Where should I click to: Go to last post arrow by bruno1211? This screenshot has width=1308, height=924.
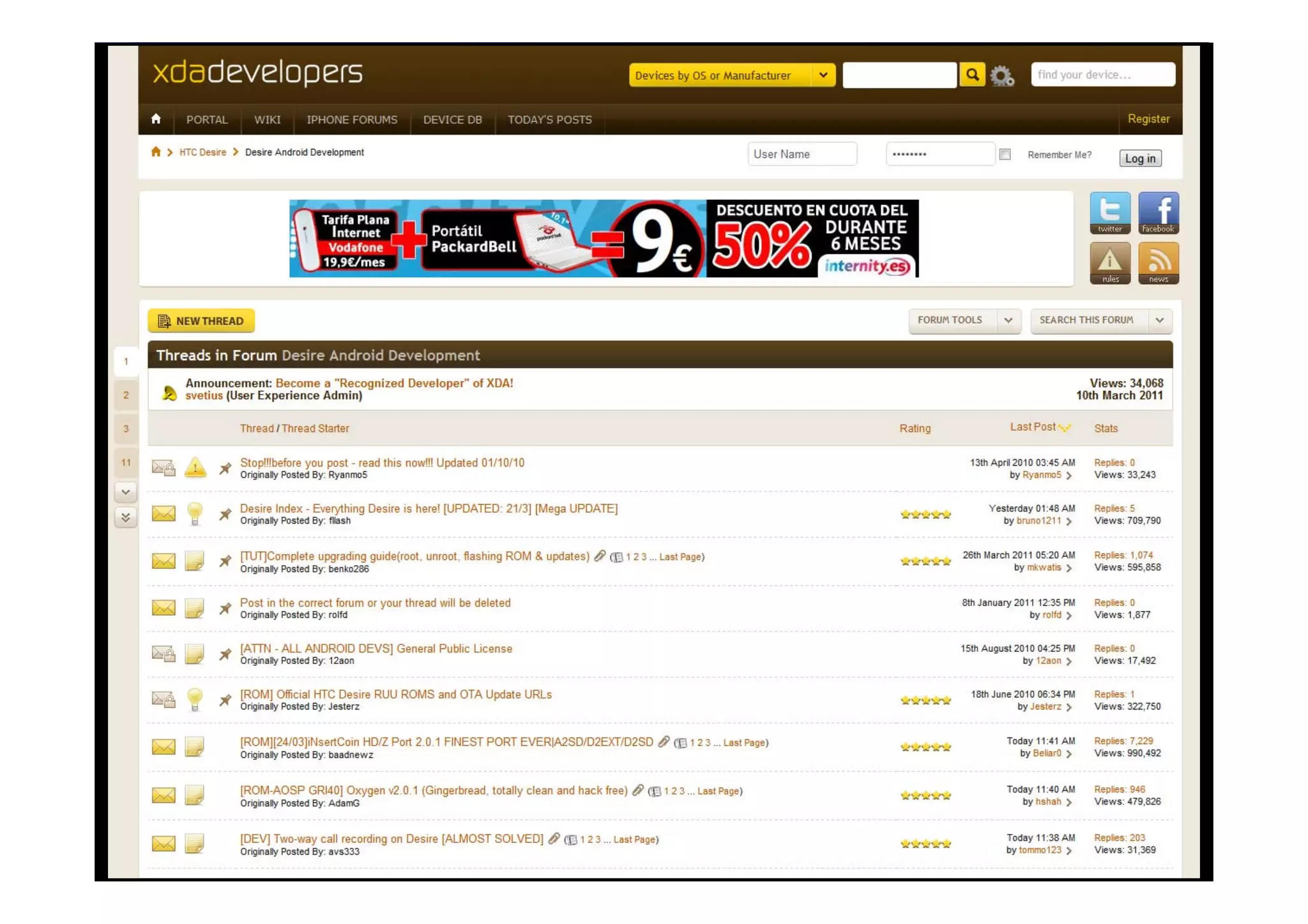point(1069,521)
